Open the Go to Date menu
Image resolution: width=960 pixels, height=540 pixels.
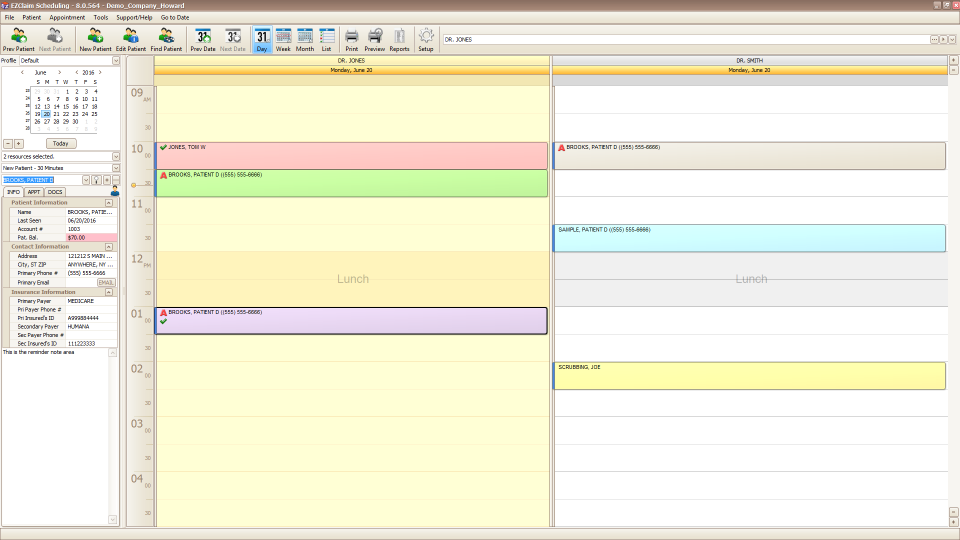(175, 17)
